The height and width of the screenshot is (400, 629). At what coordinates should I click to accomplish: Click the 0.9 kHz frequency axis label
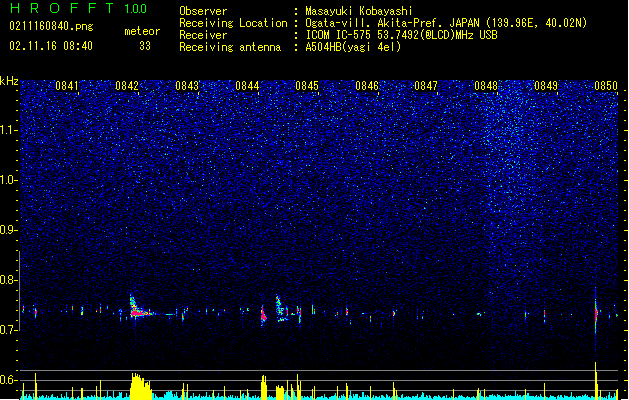click(x=8, y=230)
